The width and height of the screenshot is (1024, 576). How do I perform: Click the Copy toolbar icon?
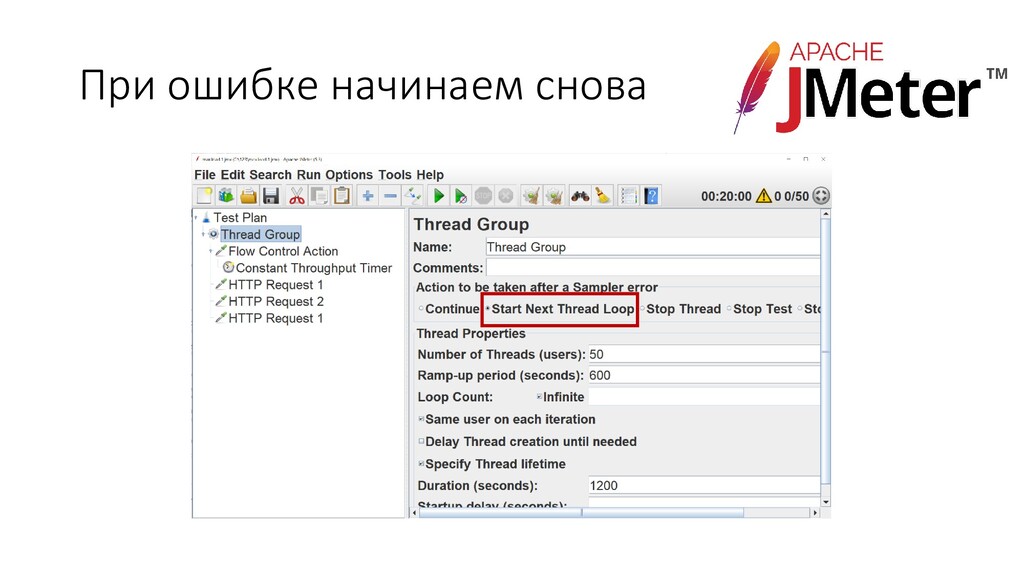(319, 195)
